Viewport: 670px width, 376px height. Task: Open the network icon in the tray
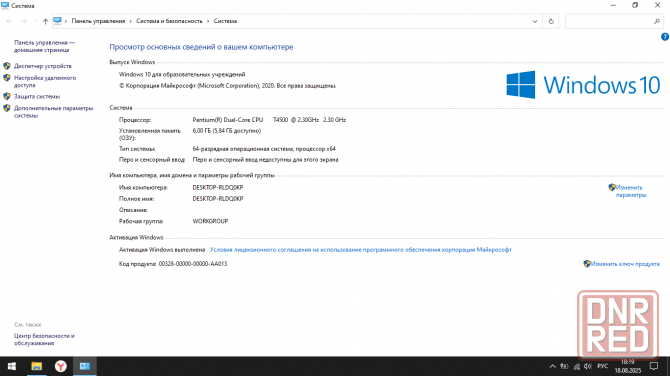click(577, 366)
